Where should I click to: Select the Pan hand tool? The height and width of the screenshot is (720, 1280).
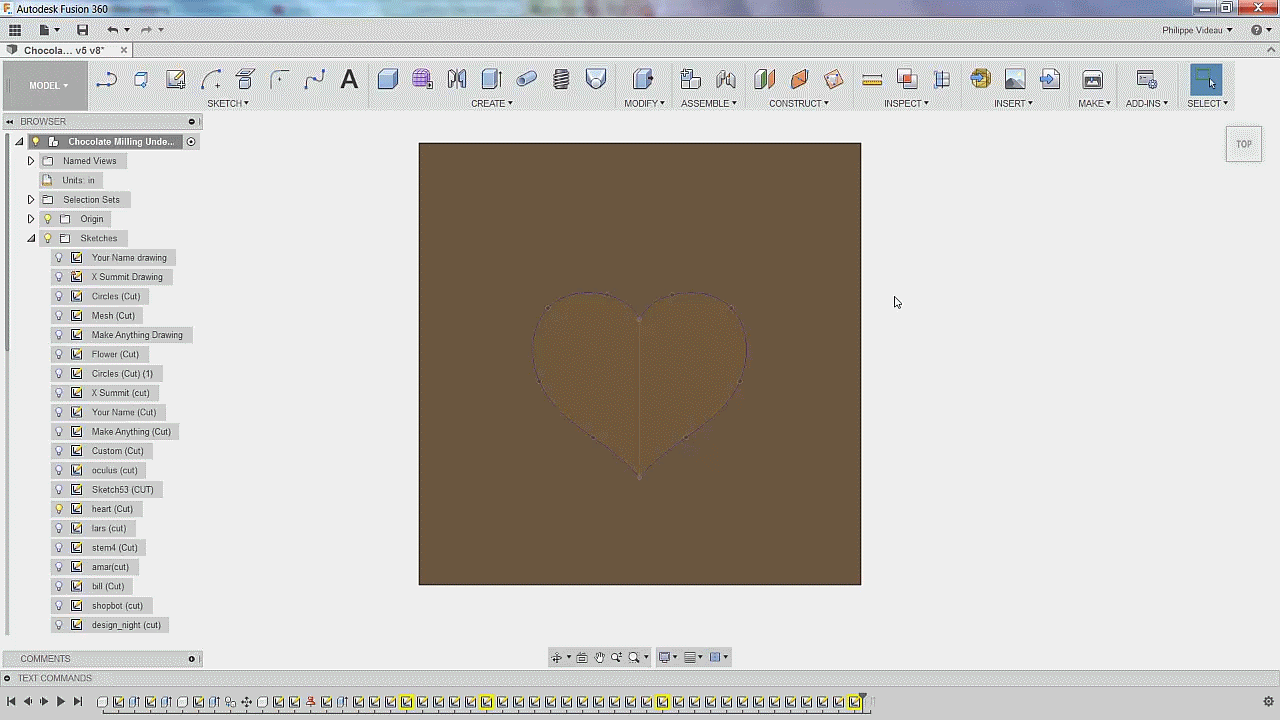(599, 657)
